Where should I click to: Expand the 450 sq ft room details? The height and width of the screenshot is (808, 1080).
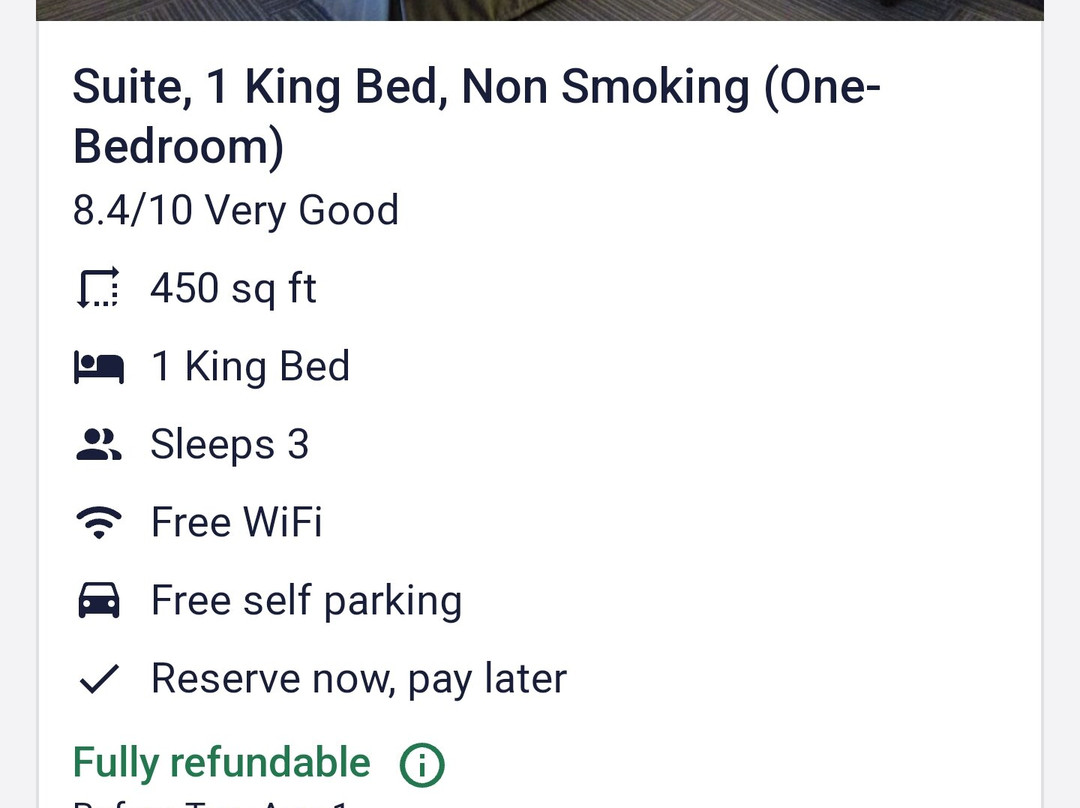(x=233, y=287)
